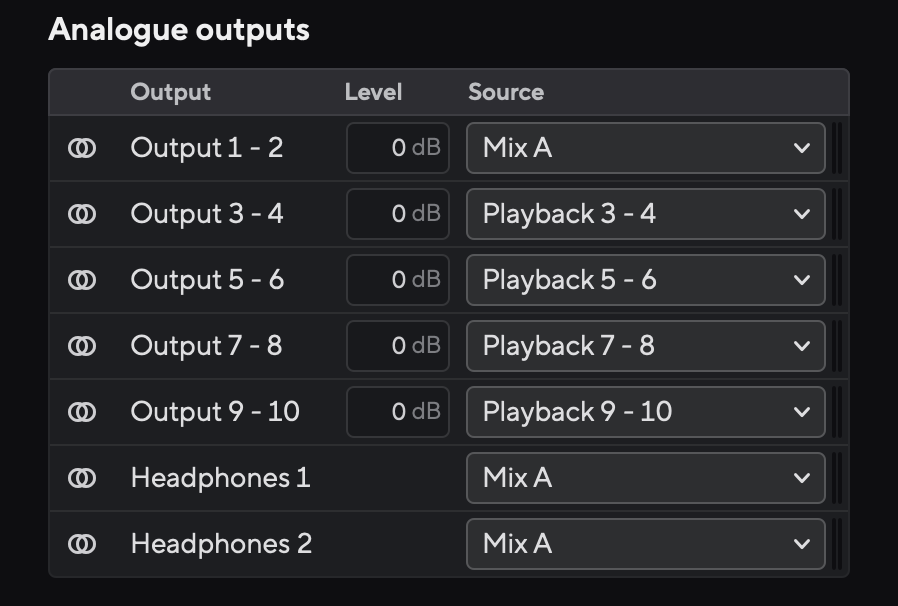
Task: Click the level input for Output 5 - 6
Action: (x=397, y=280)
